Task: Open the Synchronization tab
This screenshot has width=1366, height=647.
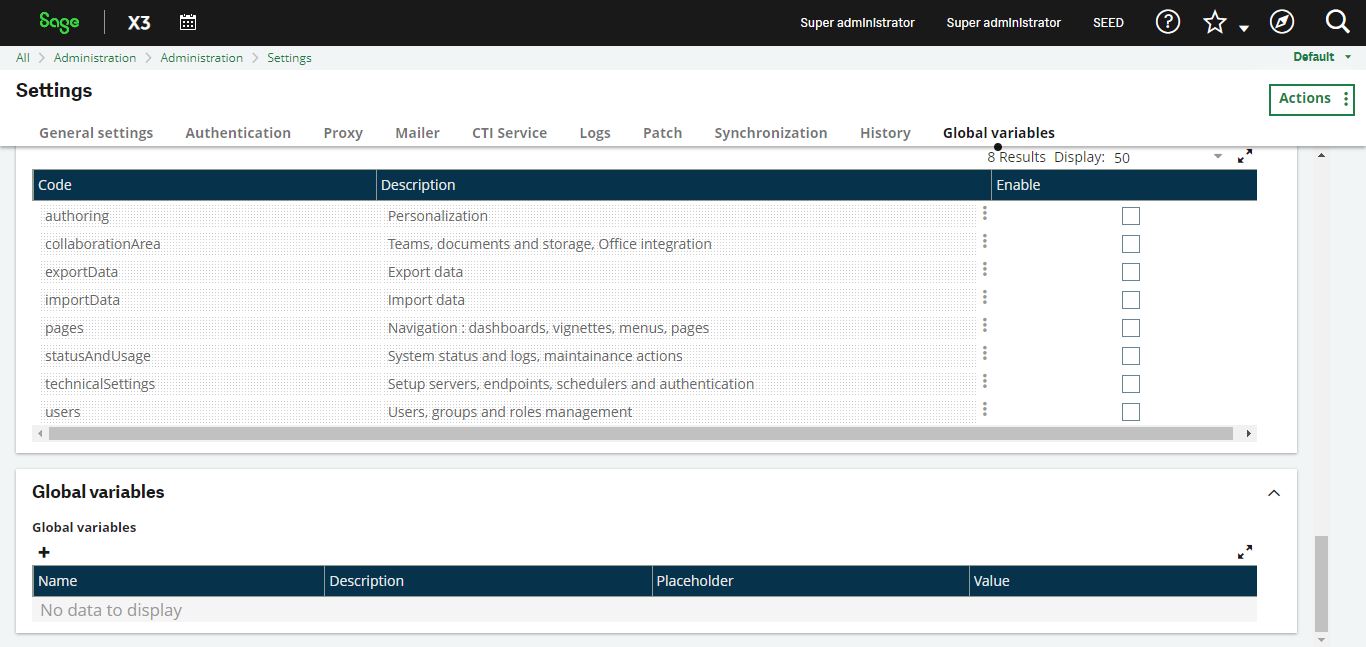Action: pos(770,132)
